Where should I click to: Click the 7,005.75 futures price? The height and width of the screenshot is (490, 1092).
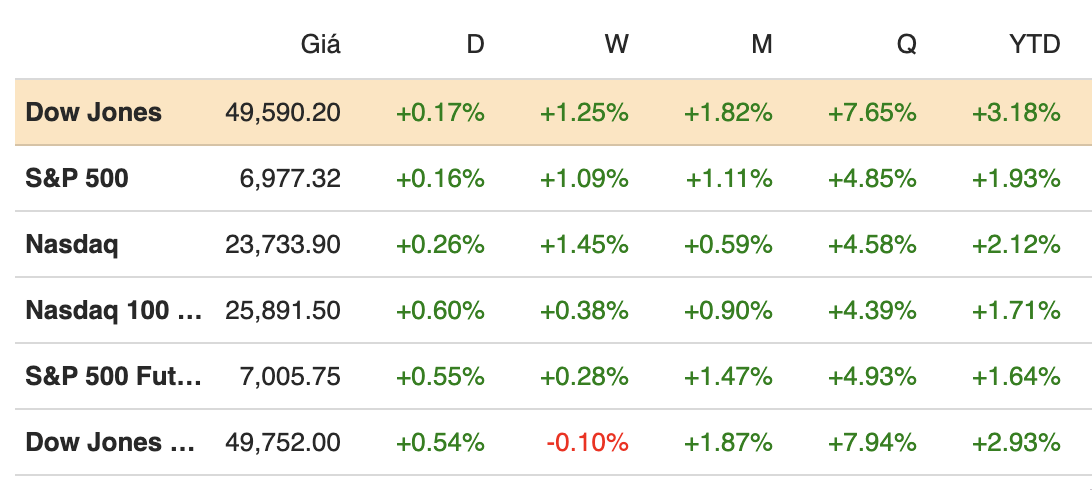pos(290,376)
